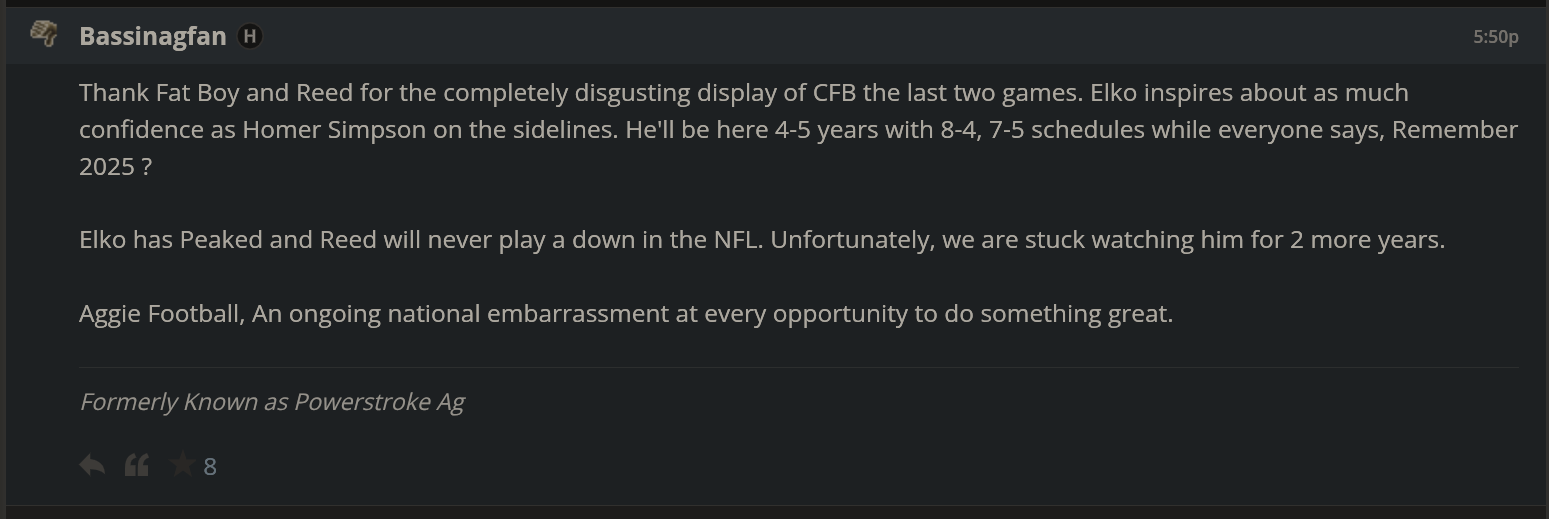Open the Bassinagfan user profile
The image size is (1549, 519).
click(152, 36)
